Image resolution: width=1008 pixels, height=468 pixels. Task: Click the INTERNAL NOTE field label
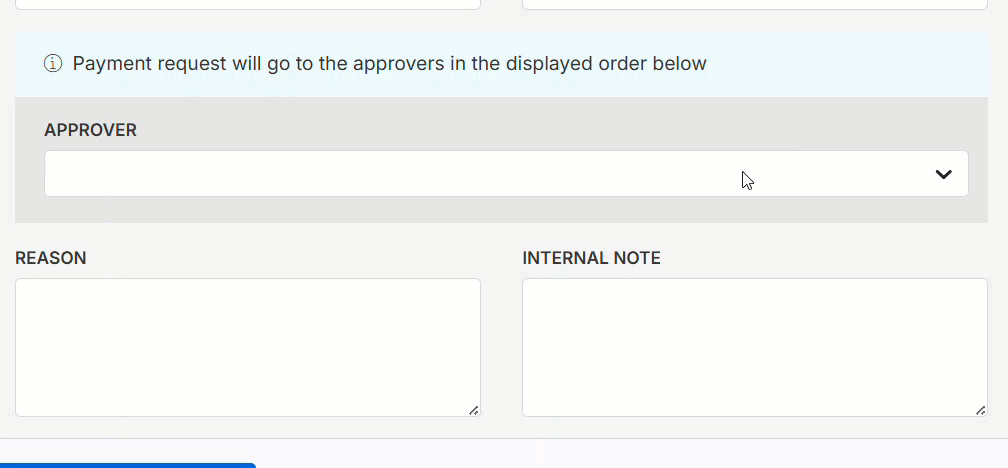[x=591, y=258]
